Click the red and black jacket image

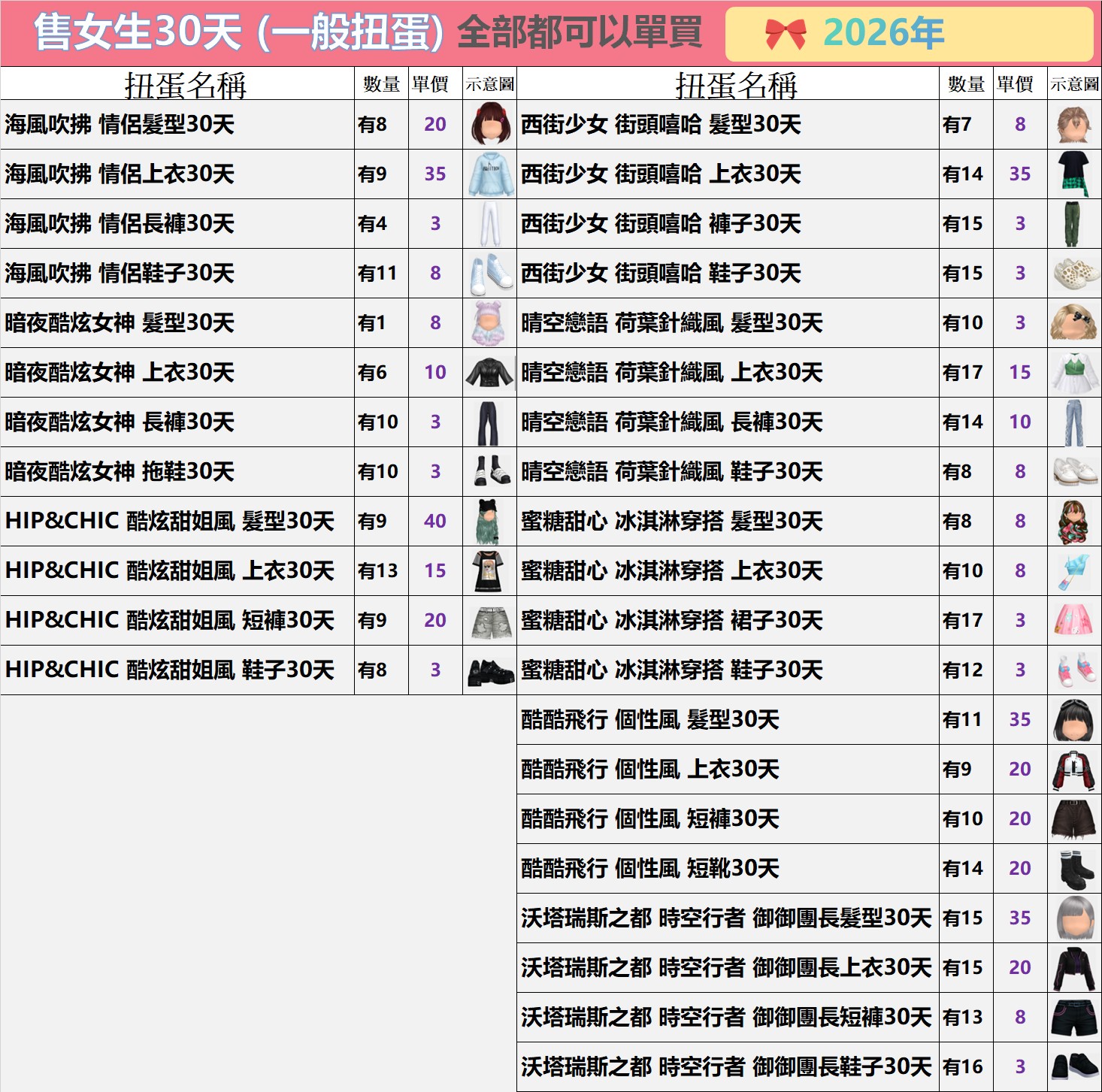click(1074, 769)
